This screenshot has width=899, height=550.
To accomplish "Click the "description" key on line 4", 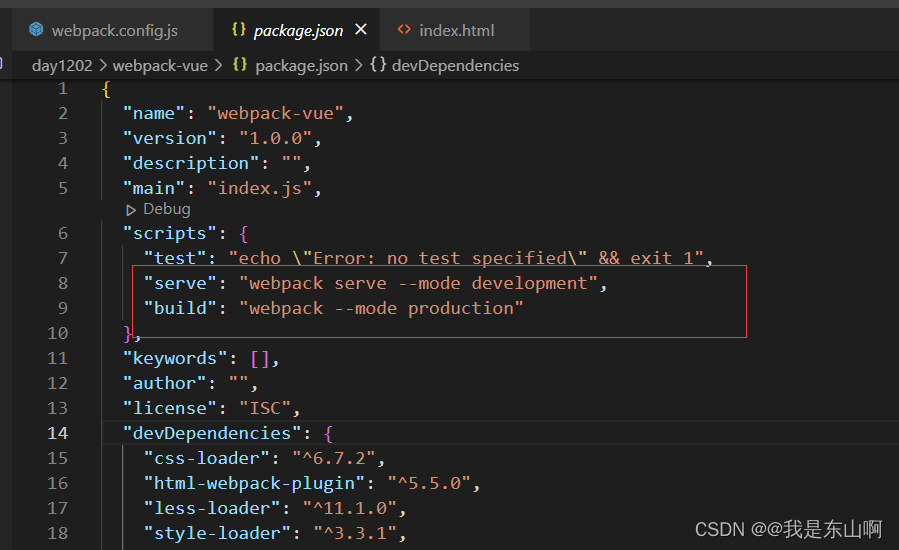I will (191, 163).
